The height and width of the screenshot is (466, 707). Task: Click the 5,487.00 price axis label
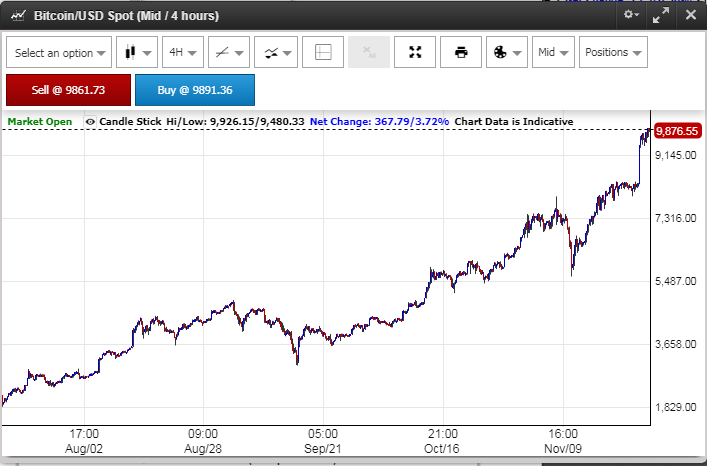pos(675,281)
